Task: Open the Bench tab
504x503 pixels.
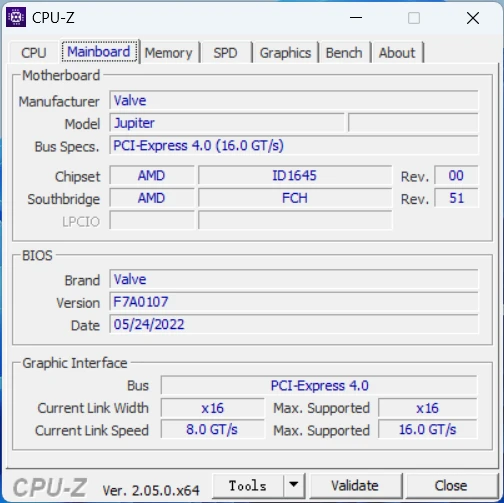Action: click(x=344, y=53)
